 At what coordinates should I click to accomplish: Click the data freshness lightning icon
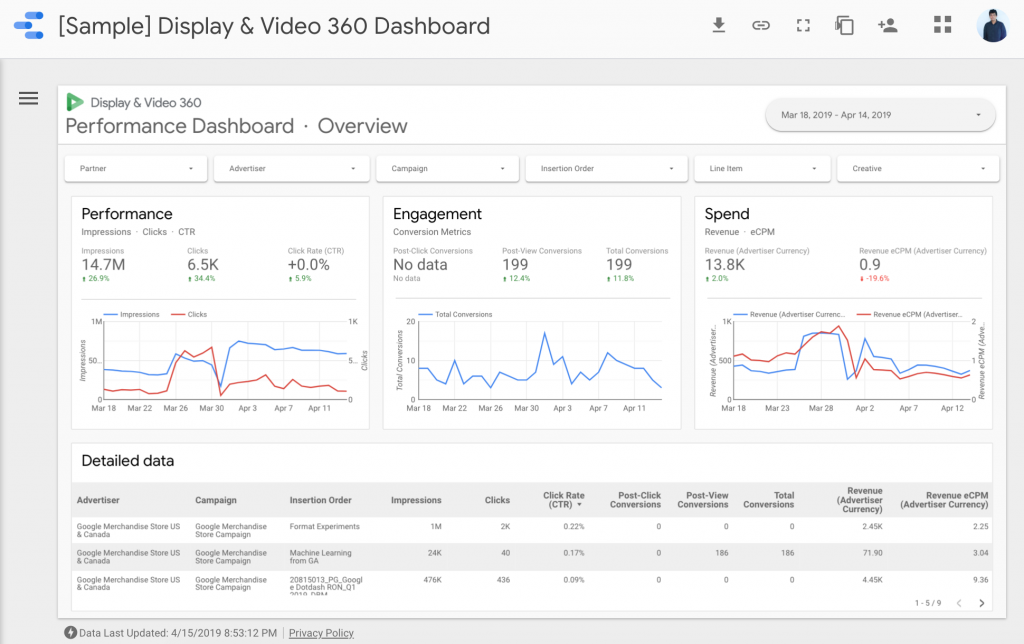point(70,632)
